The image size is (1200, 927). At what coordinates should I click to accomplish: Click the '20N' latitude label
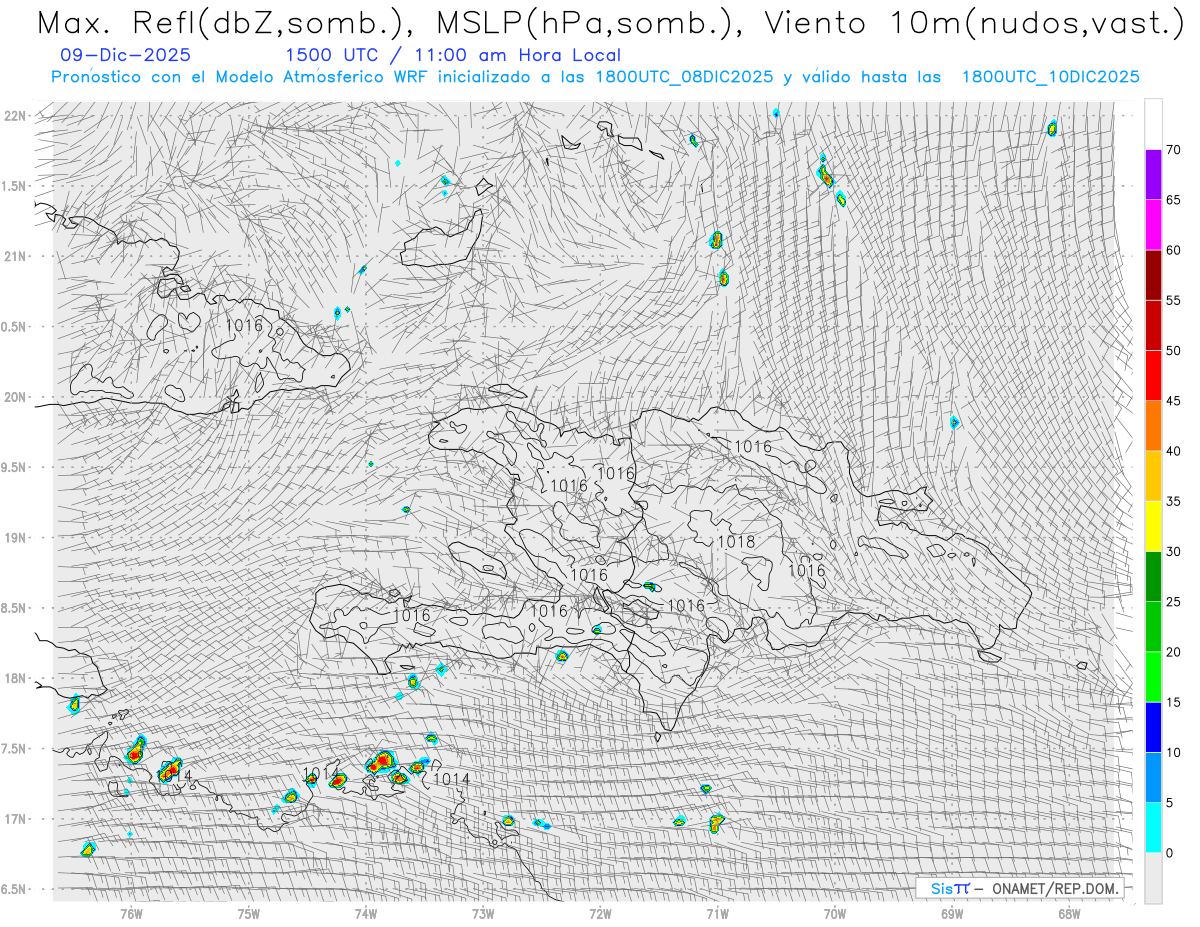[x=15, y=397]
